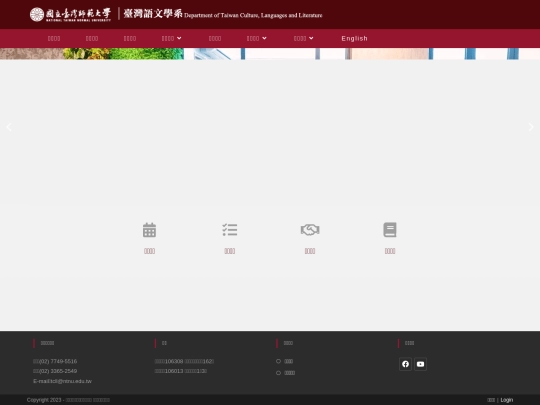Visit the department's YouTube channel

click(x=420, y=364)
